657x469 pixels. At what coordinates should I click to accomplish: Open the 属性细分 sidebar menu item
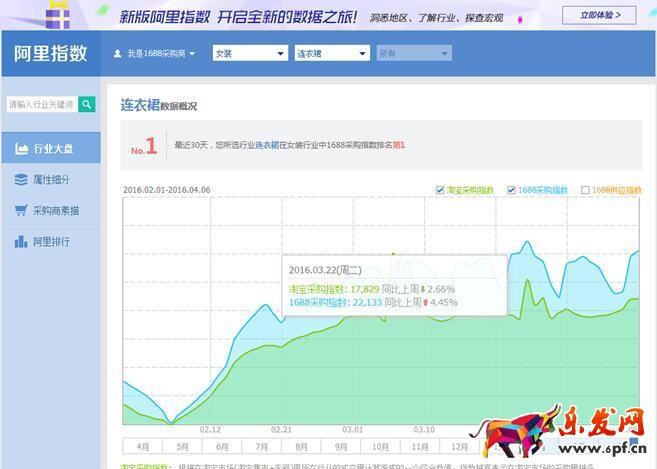tap(51, 180)
